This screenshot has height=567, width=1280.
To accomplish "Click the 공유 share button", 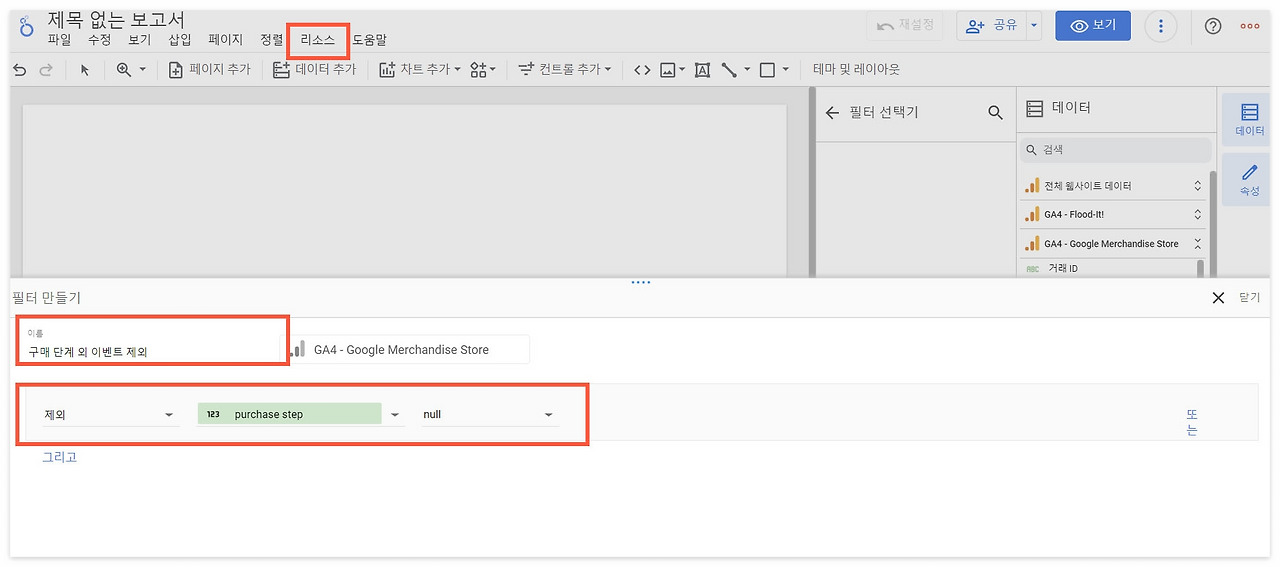I will pos(991,26).
